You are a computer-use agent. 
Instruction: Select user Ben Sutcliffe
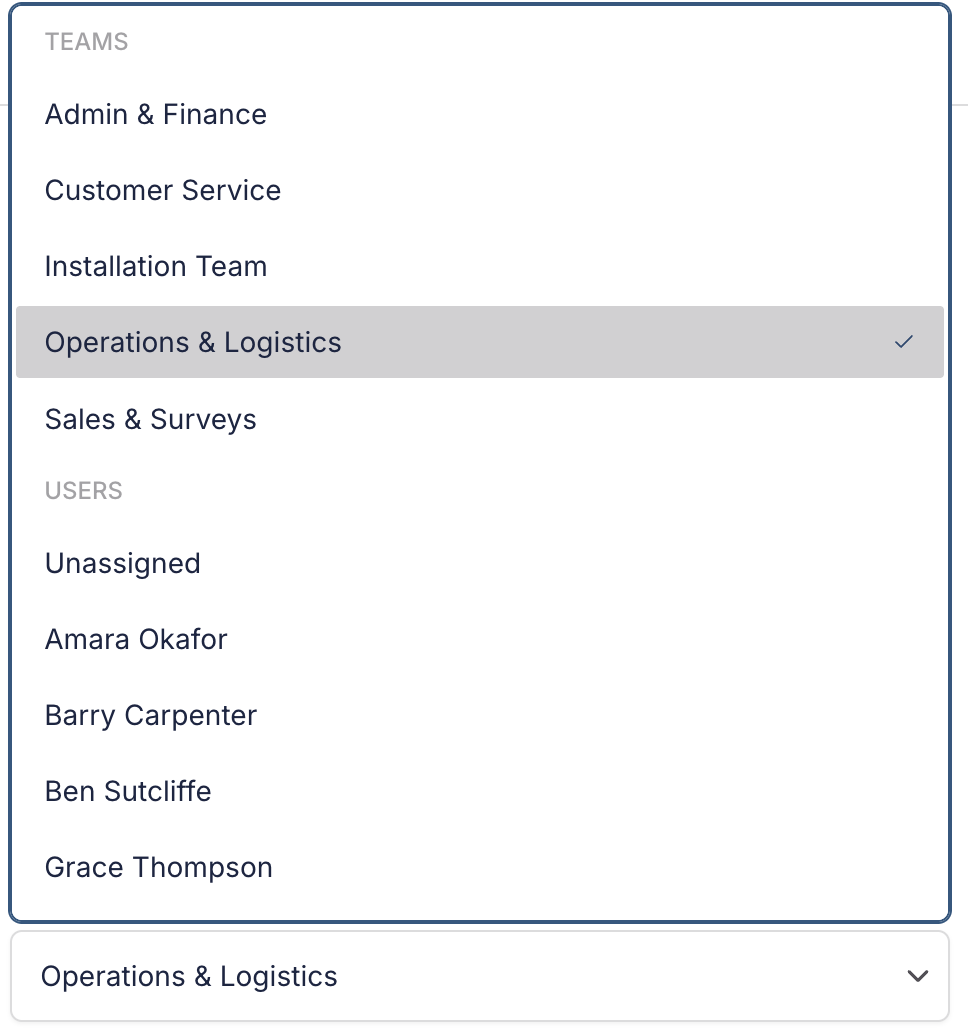click(479, 791)
